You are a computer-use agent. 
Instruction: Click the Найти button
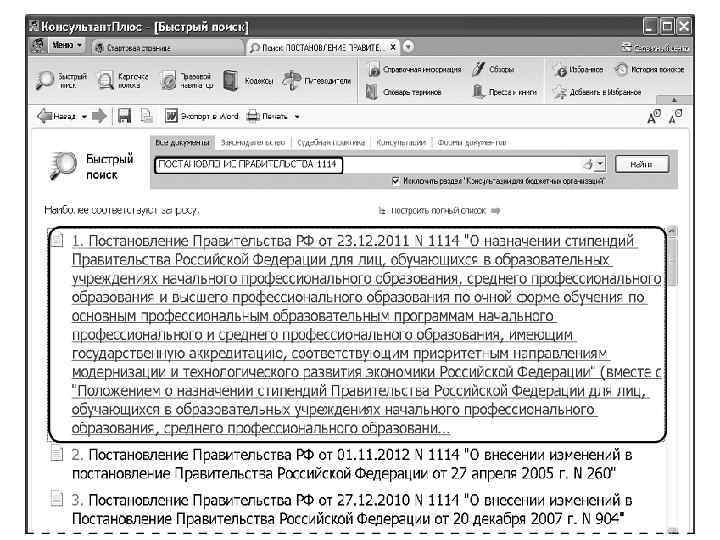(641, 164)
